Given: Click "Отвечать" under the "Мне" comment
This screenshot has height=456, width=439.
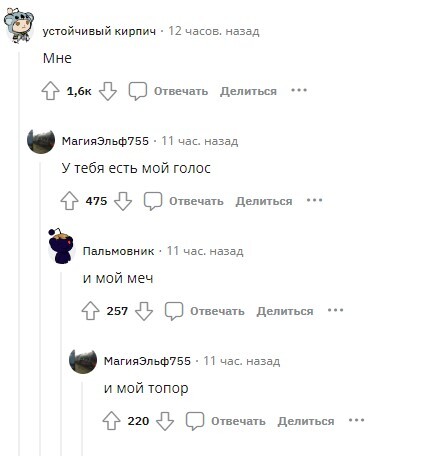Looking at the screenshot, I should [181, 91].
